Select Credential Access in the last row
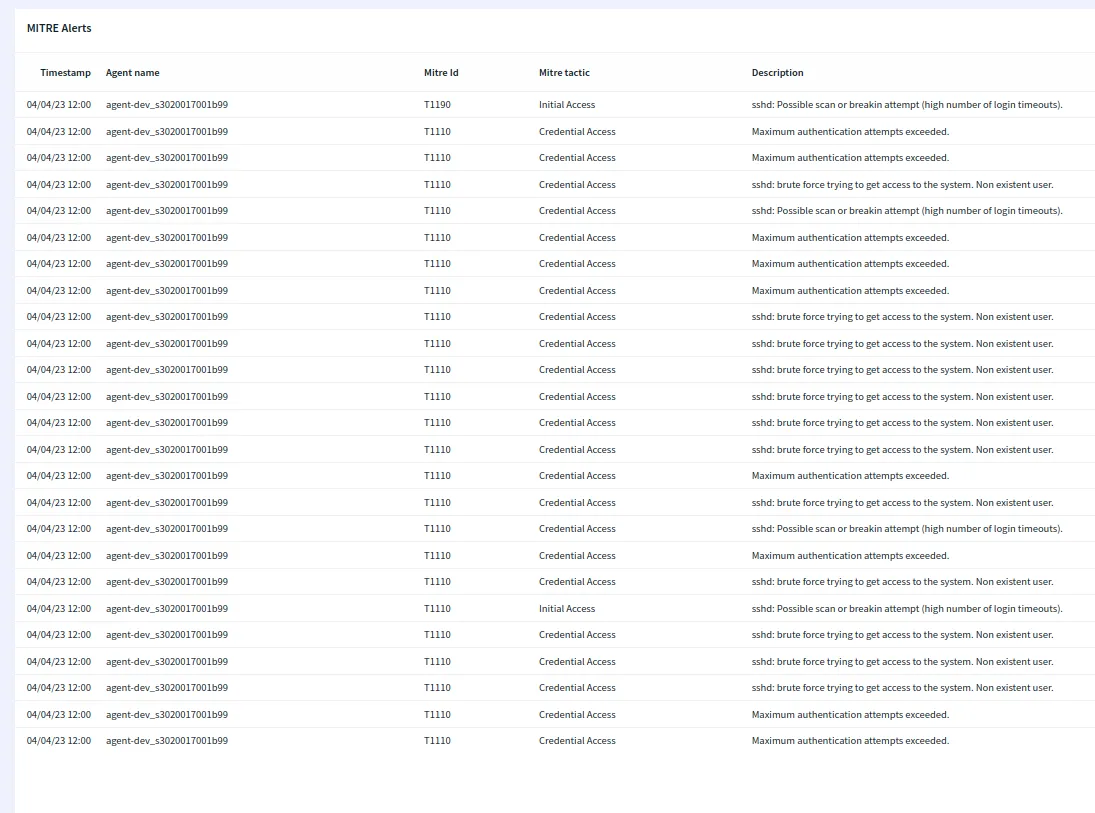This screenshot has height=813, width=1095. click(x=577, y=741)
